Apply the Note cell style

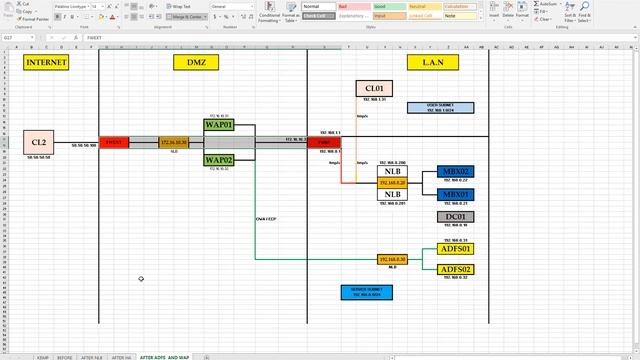460,16
